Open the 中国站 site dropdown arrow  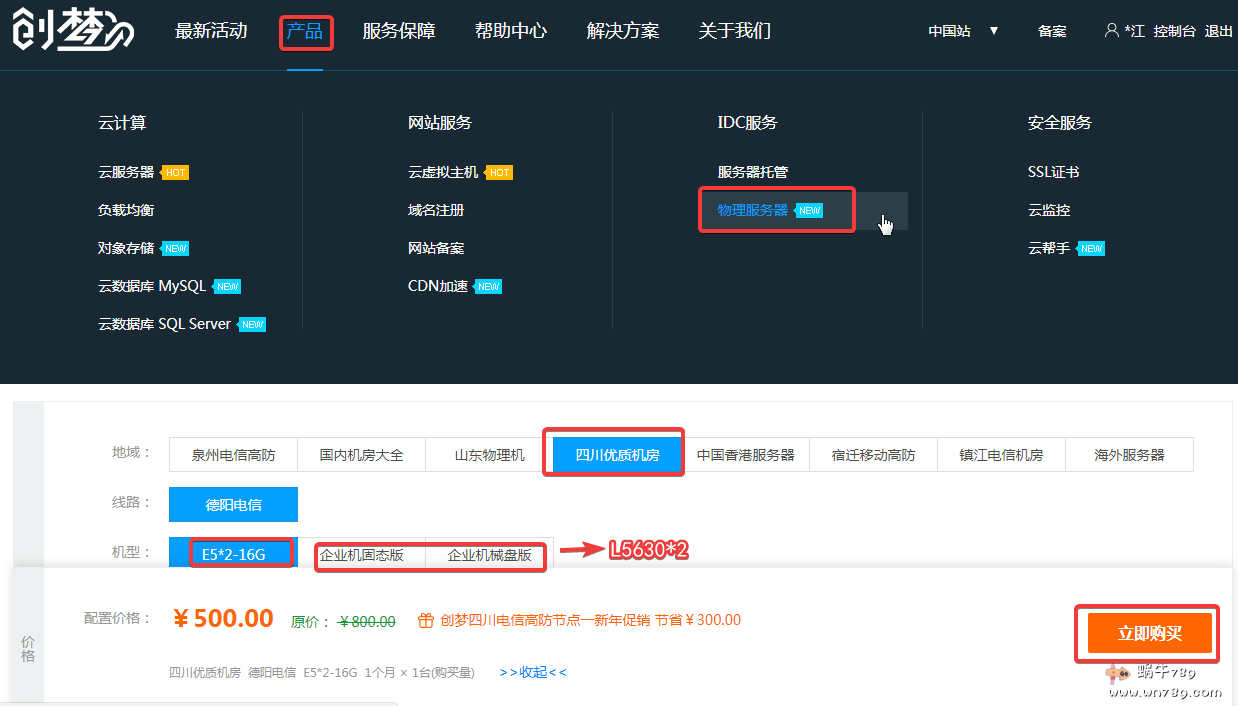pyautogui.click(x=993, y=31)
